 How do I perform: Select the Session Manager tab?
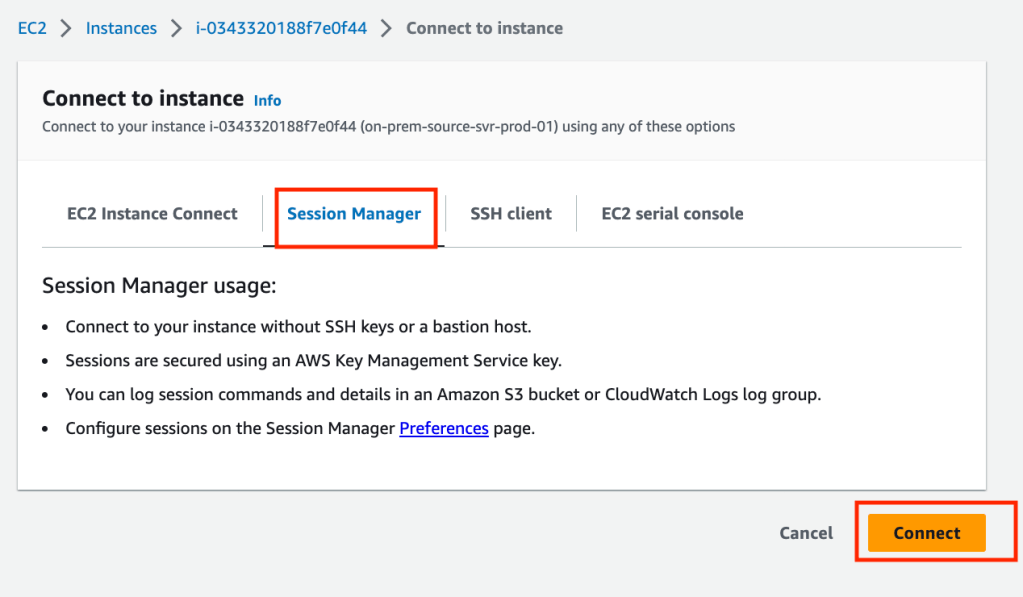354,213
